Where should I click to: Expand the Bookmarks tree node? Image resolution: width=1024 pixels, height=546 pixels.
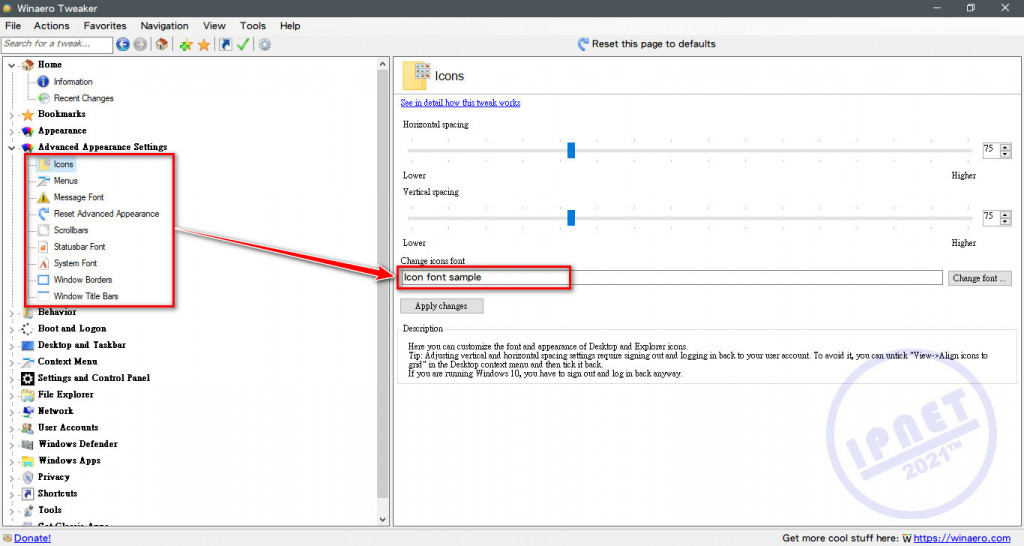click(11, 115)
